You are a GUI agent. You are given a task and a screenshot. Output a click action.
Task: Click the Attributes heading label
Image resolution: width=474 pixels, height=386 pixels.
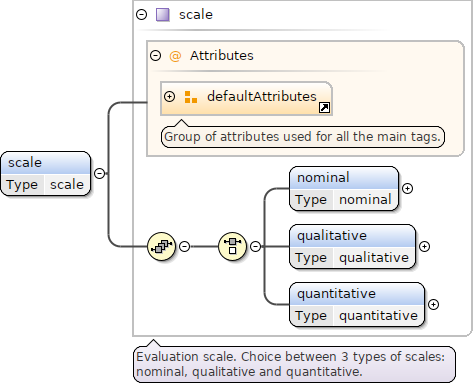222,56
